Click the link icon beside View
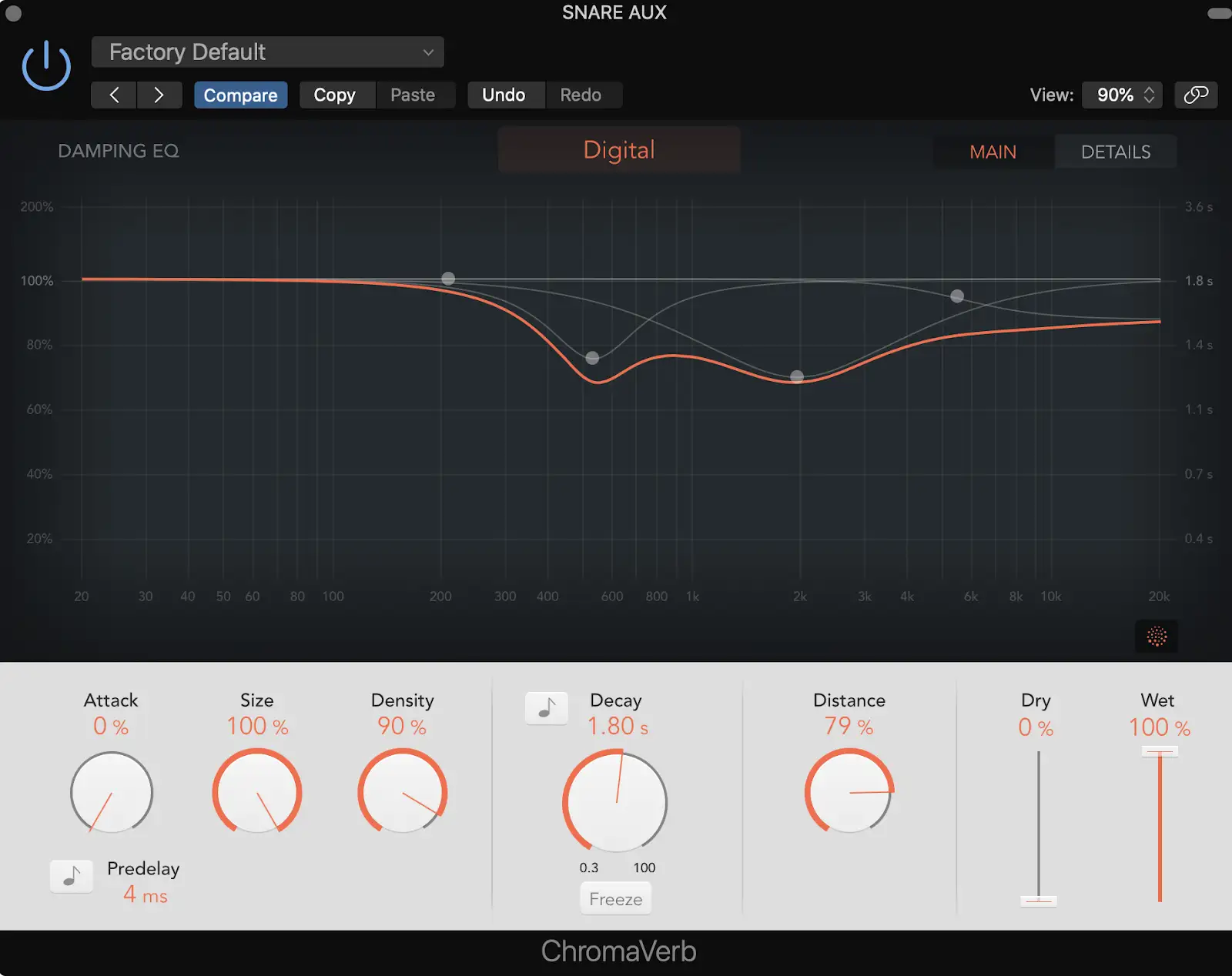 click(x=1195, y=95)
